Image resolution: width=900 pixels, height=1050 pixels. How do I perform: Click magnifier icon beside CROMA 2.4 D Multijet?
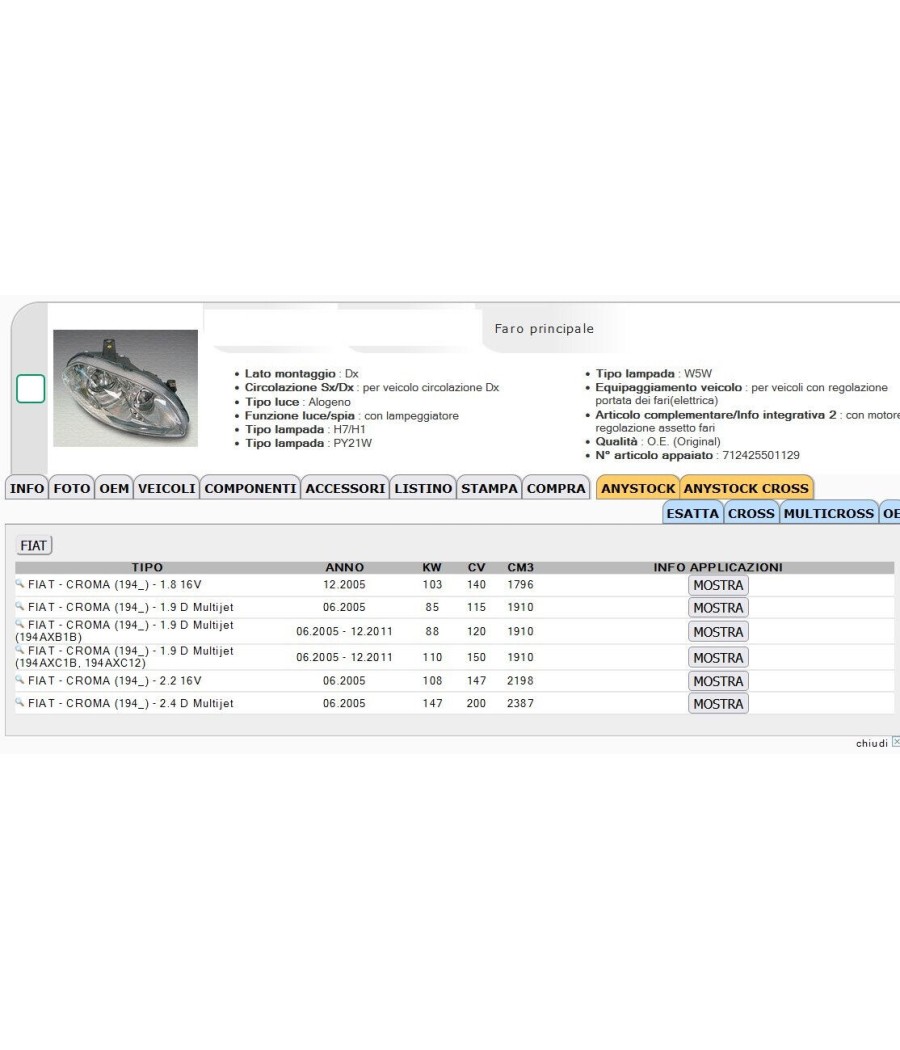point(19,702)
